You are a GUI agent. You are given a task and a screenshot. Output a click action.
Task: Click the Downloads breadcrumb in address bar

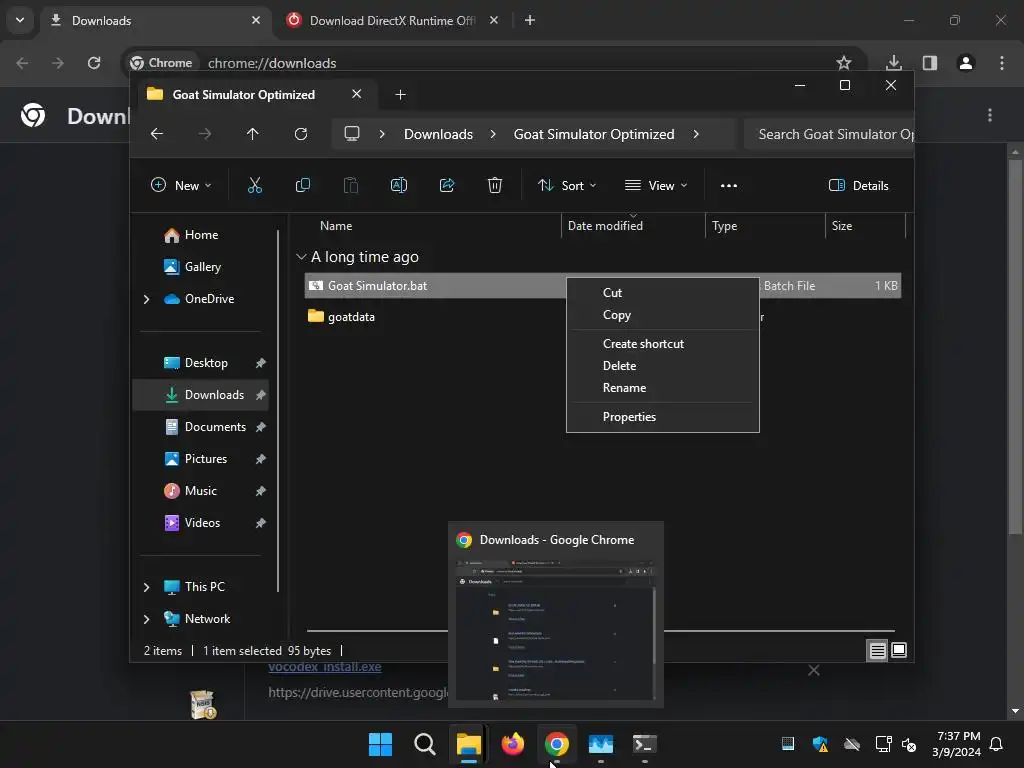(438, 134)
